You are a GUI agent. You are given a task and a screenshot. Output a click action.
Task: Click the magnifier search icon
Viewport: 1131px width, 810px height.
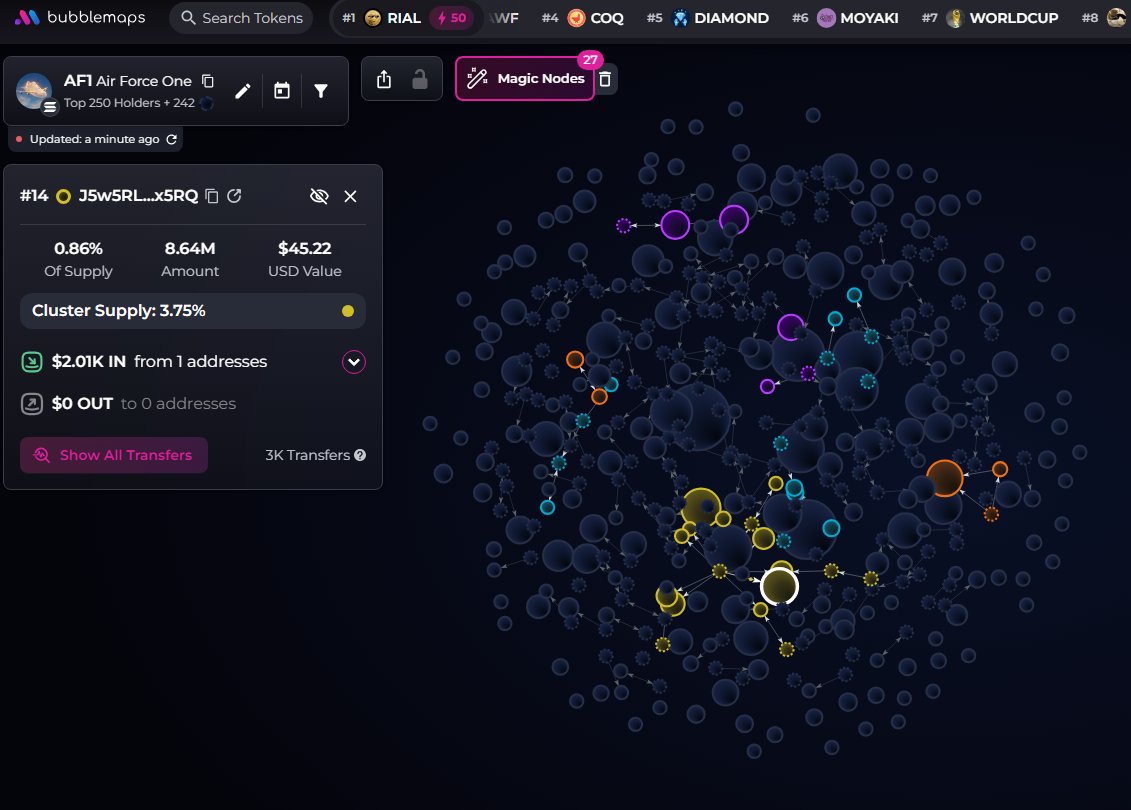[188, 18]
